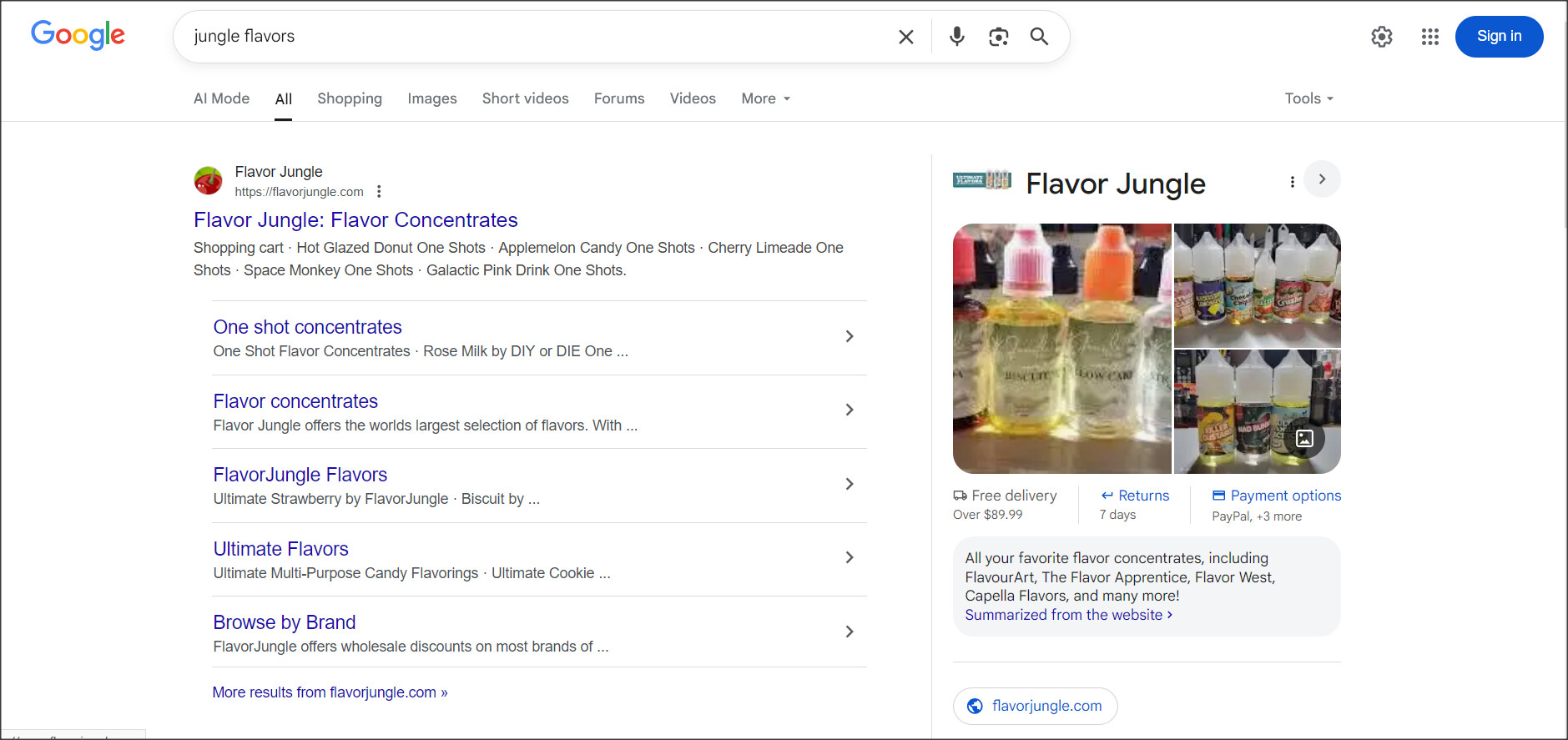Select the All results tab

[x=284, y=99]
